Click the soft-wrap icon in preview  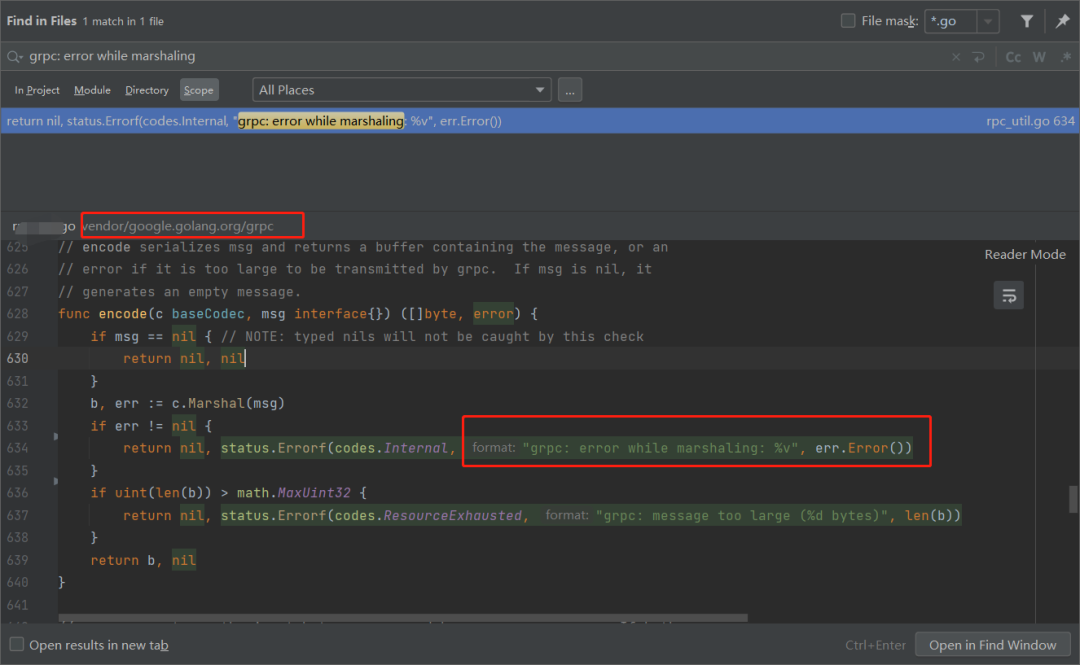1008,296
